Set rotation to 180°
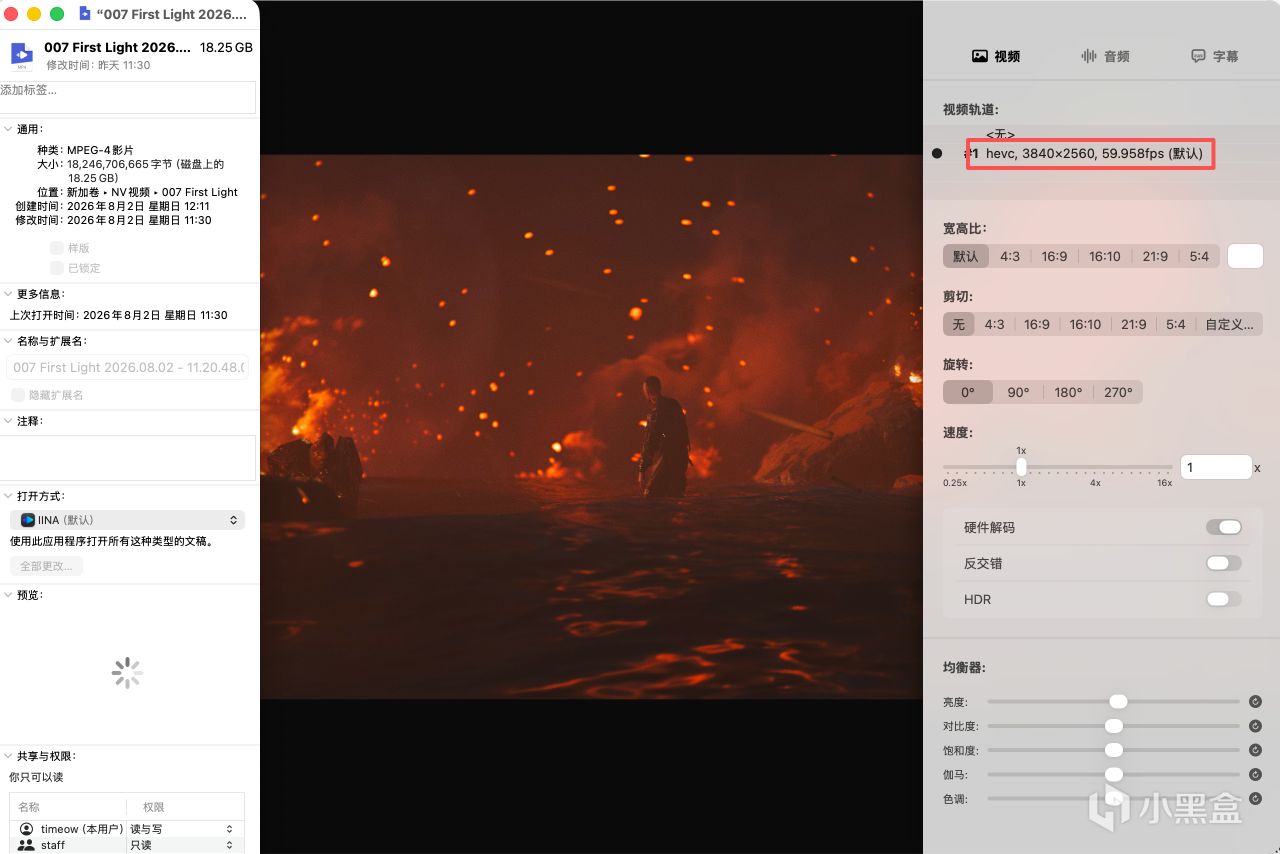Image resolution: width=1280 pixels, height=854 pixels. coord(1068,392)
